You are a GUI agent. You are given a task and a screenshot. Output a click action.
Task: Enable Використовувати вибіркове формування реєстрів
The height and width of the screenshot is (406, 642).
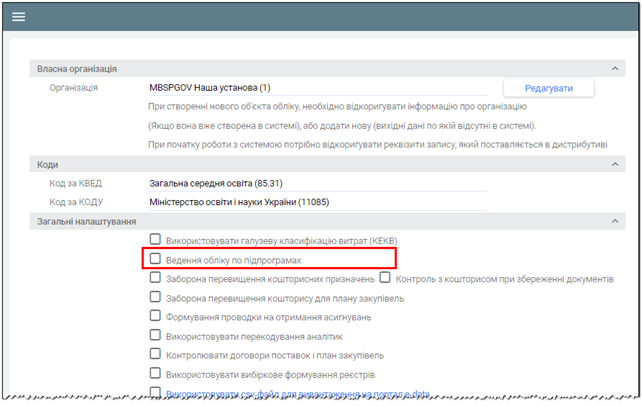point(155,374)
